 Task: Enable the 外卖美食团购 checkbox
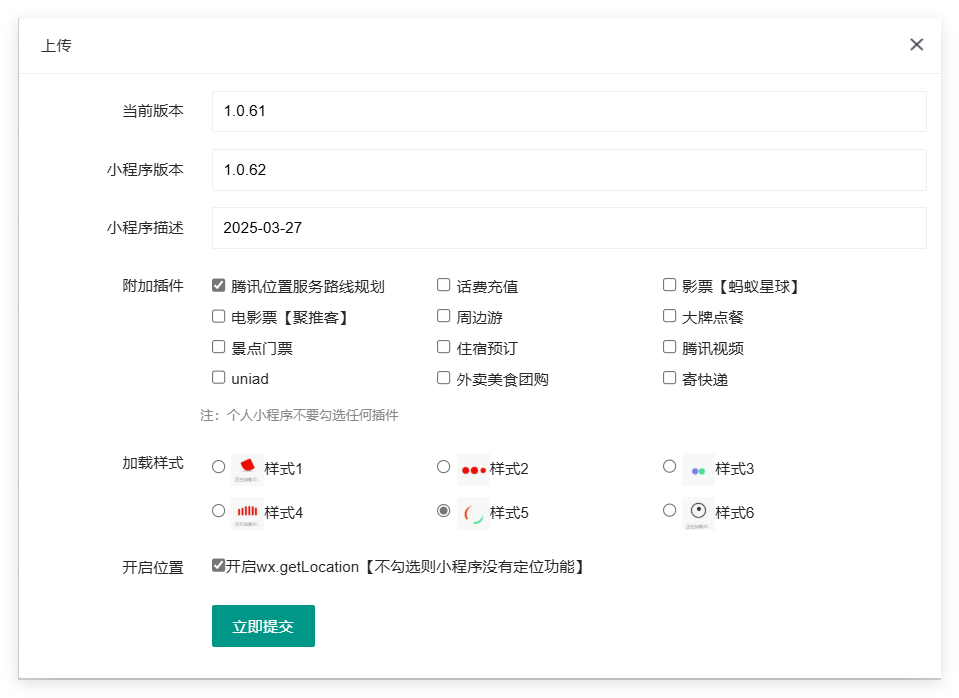pos(443,377)
